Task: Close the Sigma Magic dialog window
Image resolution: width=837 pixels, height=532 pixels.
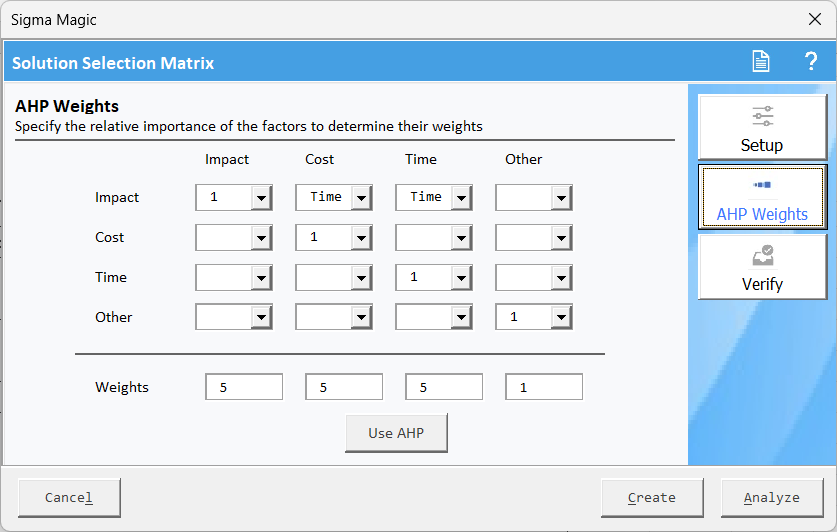Action: click(815, 19)
